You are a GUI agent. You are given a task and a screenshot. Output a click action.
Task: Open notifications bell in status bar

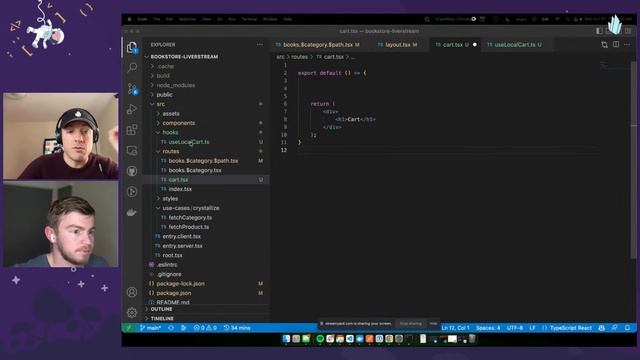[627, 328]
